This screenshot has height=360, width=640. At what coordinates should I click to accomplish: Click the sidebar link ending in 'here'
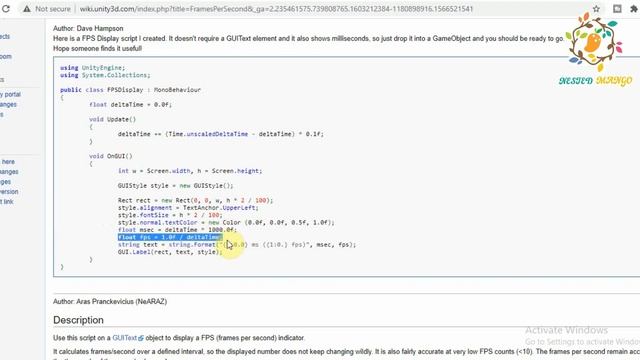[x=7, y=162]
